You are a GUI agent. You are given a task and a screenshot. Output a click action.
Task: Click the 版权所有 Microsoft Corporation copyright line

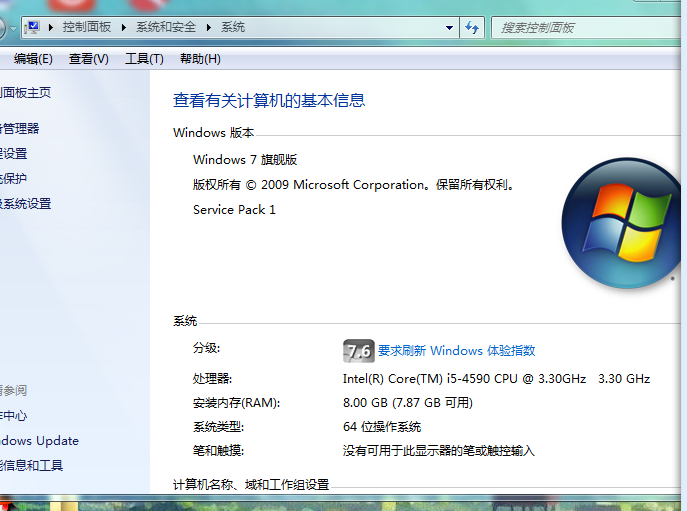(353, 185)
